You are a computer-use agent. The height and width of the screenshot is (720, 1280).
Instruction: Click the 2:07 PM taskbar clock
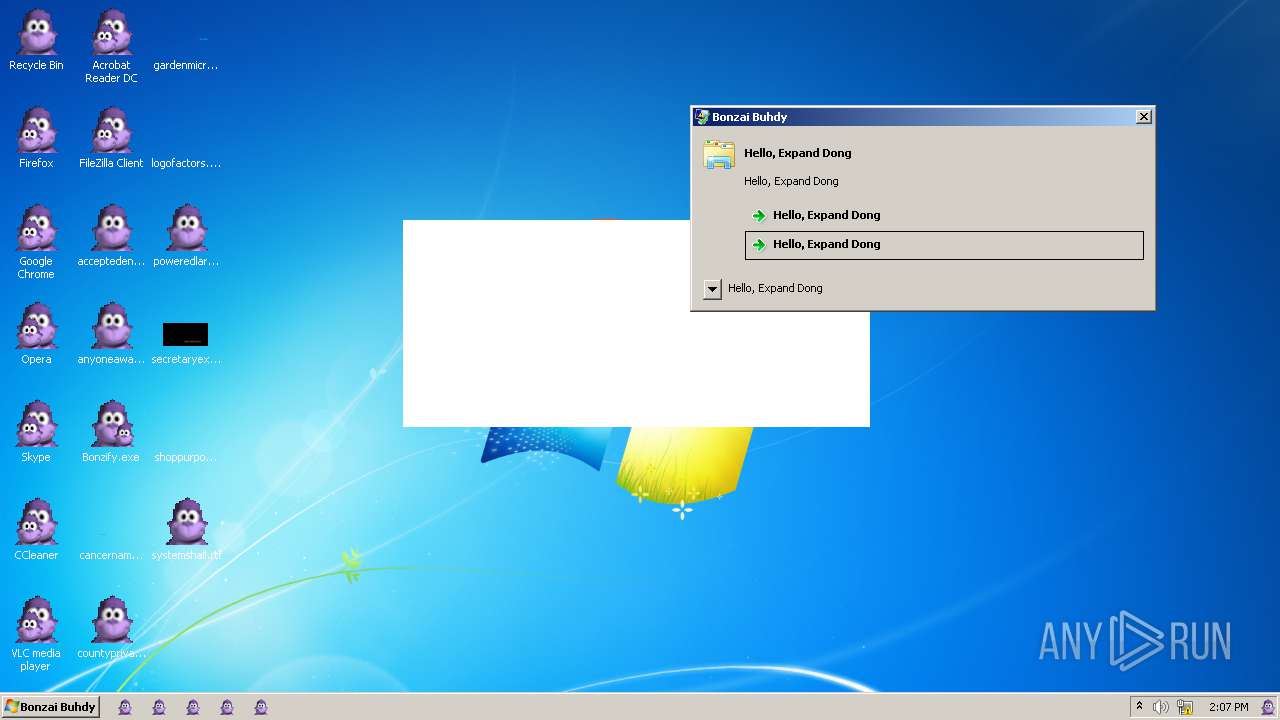(1228, 707)
